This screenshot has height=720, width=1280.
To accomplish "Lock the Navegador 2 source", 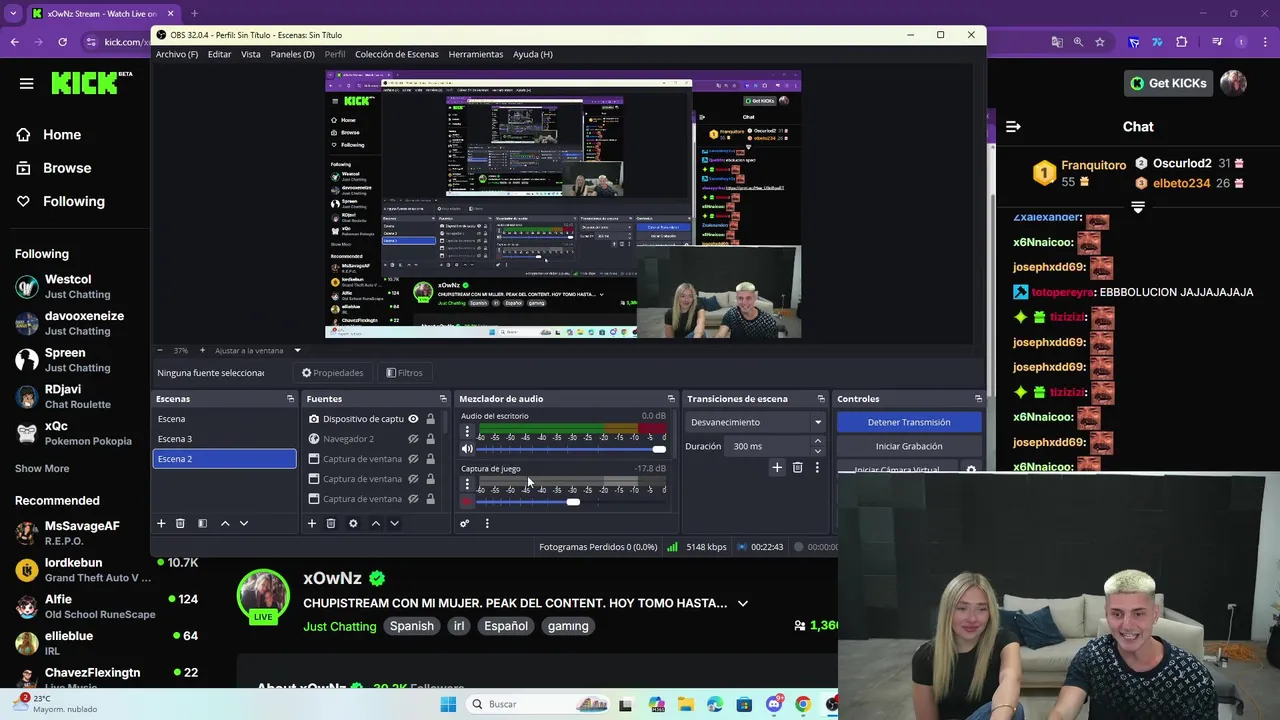I will tap(431, 439).
